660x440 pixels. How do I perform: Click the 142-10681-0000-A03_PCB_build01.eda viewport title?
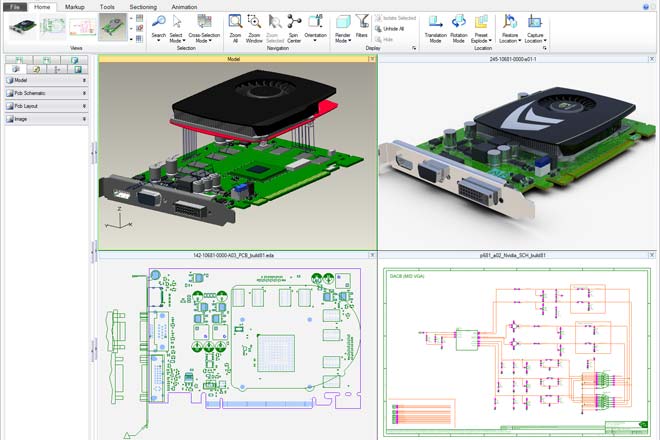tap(233, 255)
